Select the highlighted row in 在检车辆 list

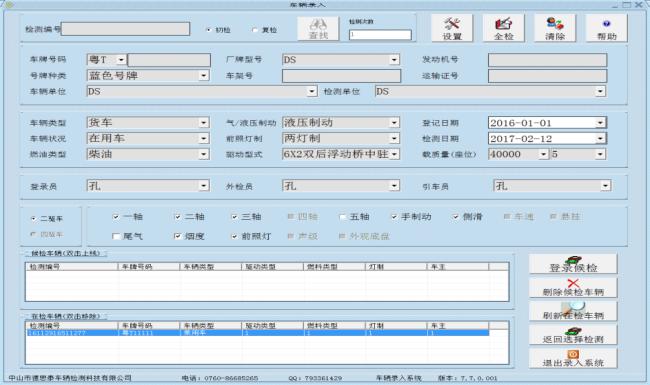(257, 333)
